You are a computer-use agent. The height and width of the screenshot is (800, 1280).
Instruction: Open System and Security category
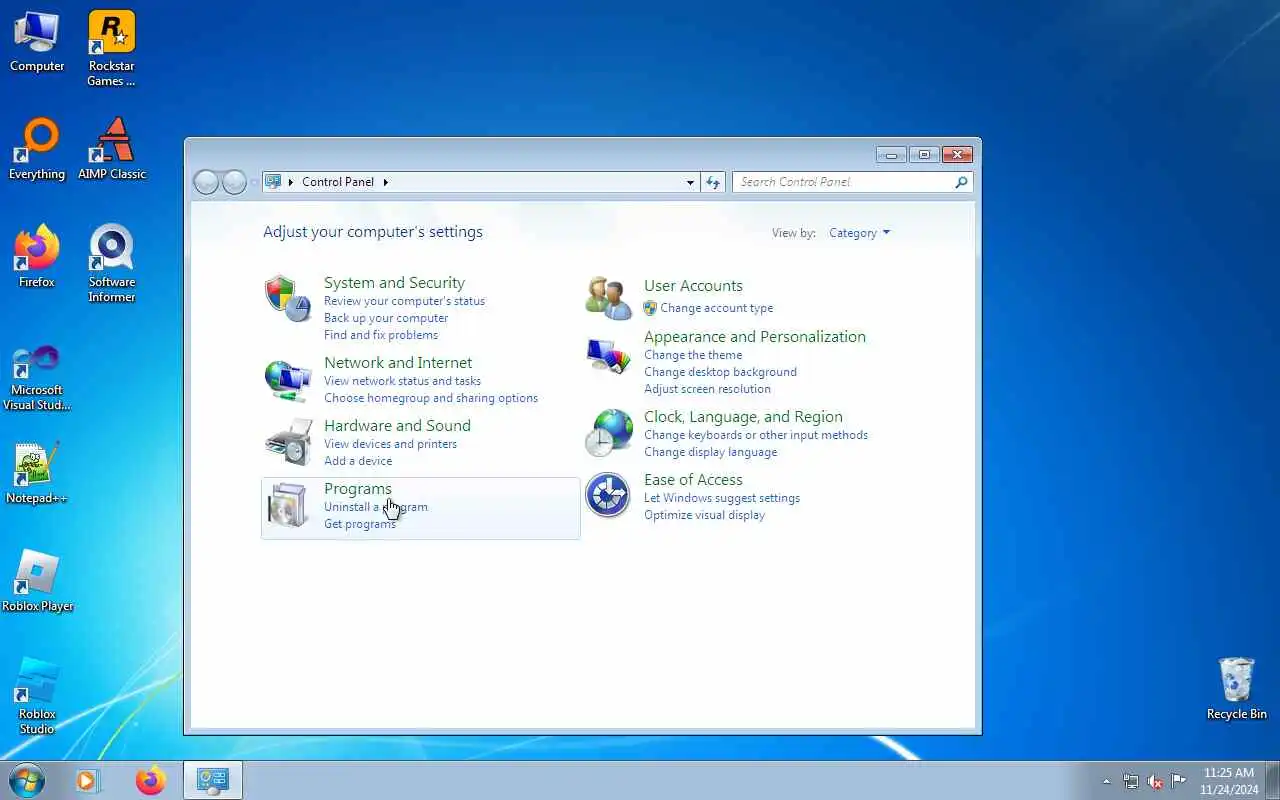point(394,283)
